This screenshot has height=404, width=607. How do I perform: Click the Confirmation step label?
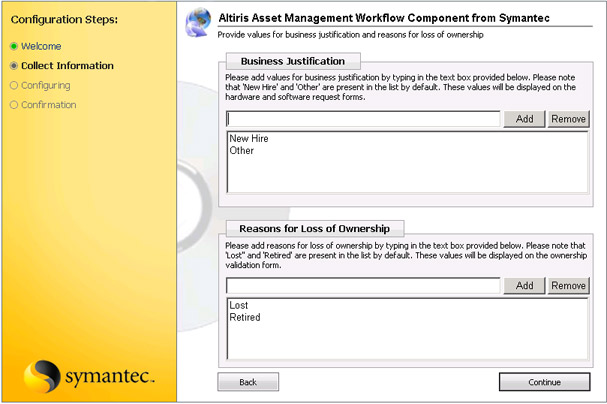click(x=49, y=105)
